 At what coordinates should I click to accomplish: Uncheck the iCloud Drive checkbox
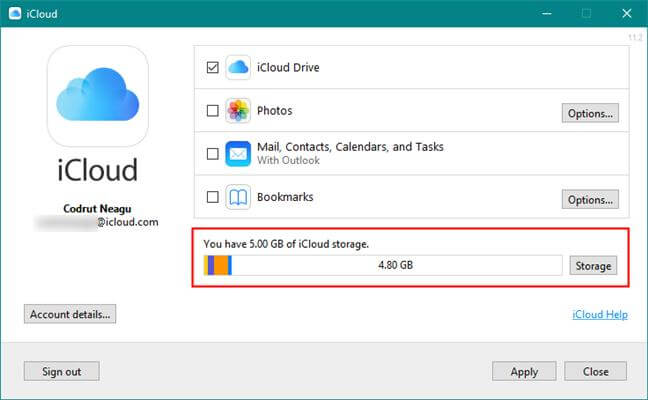click(x=212, y=68)
